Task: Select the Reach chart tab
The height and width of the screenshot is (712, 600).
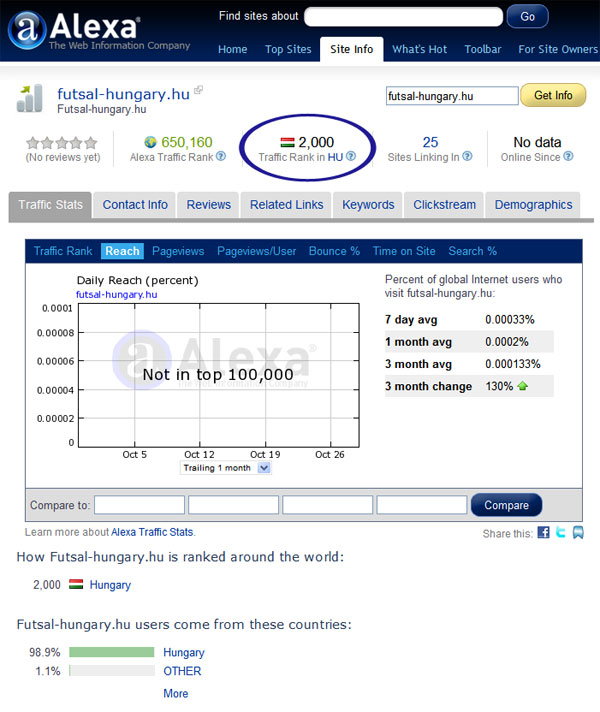Action: pyautogui.click(x=122, y=251)
